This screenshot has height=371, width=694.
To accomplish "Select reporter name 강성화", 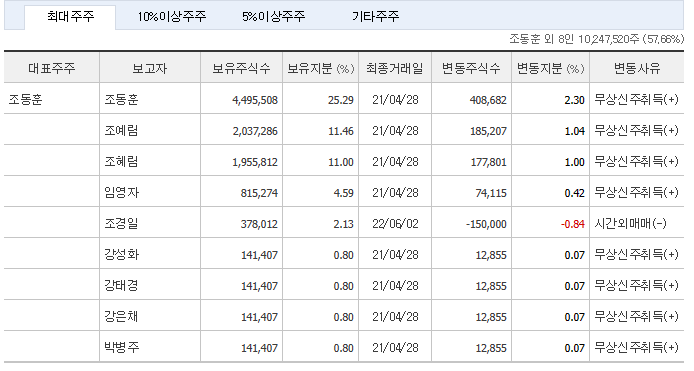I will [x=121, y=255].
